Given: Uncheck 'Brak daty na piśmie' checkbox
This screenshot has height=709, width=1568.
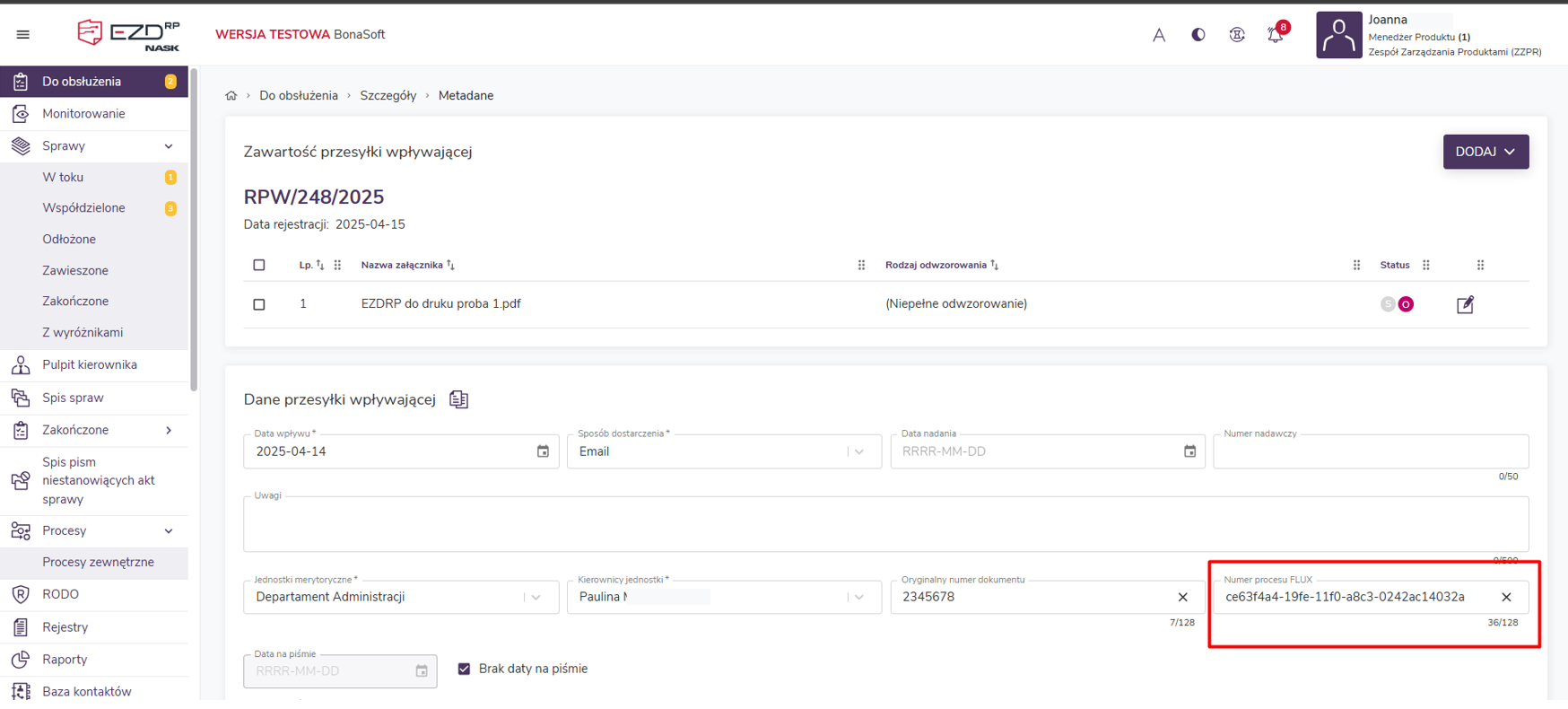Looking at the screenshot, I should pyautogui.click(x=464, y=669).
